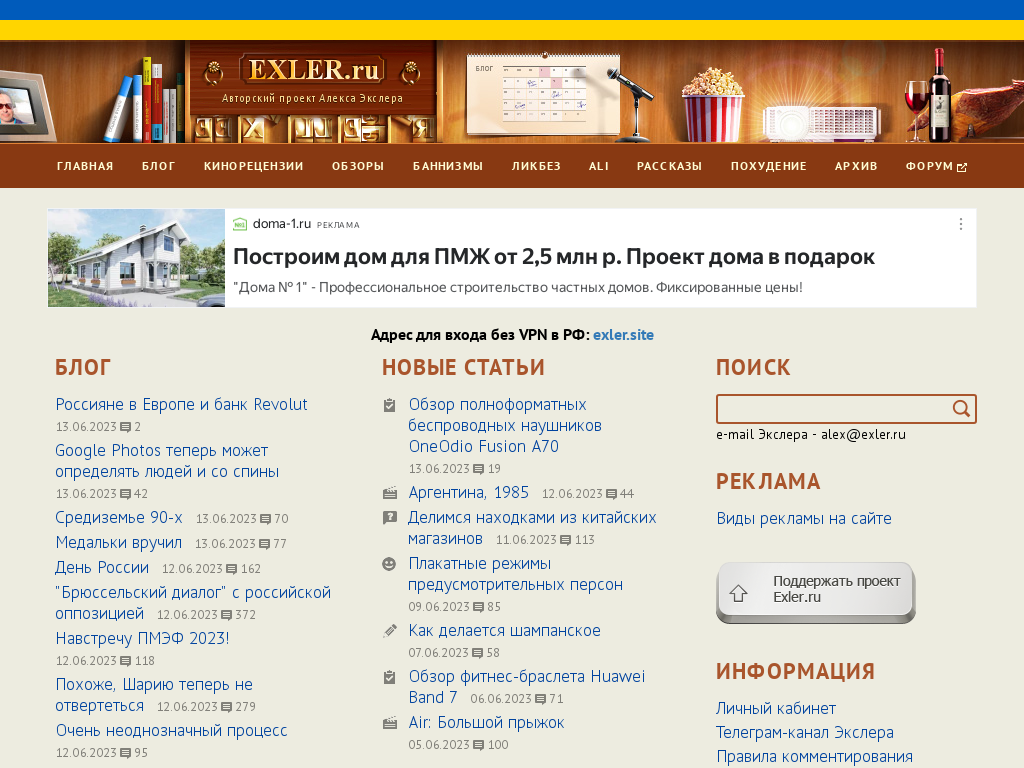
Task: Click comments icon for Средиземье 90-х post
Action: tap(265, 519)
